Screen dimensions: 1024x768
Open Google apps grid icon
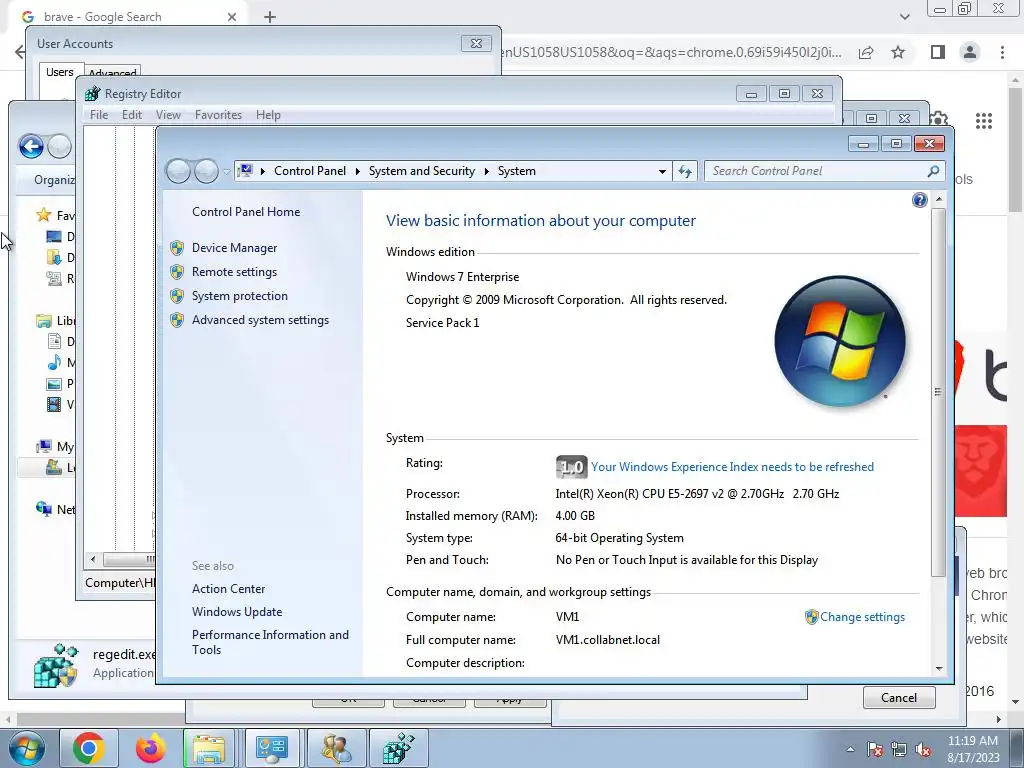coord(984,120)
